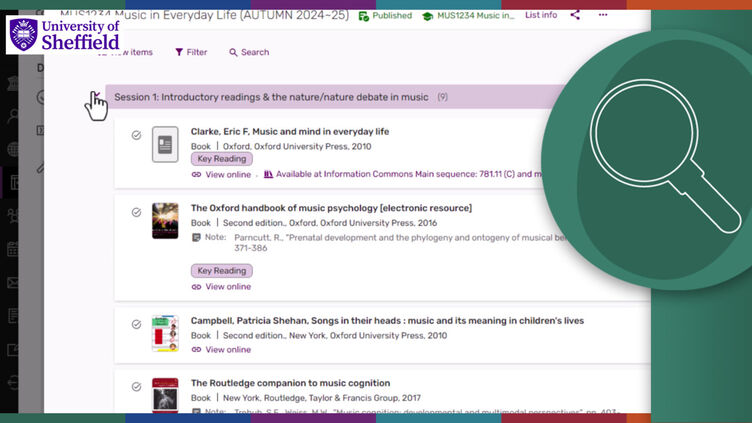Viewport: 752px width, 423px height.
Task: Click the Search magnifier icon in toolbar
Action: coord(233,52)
